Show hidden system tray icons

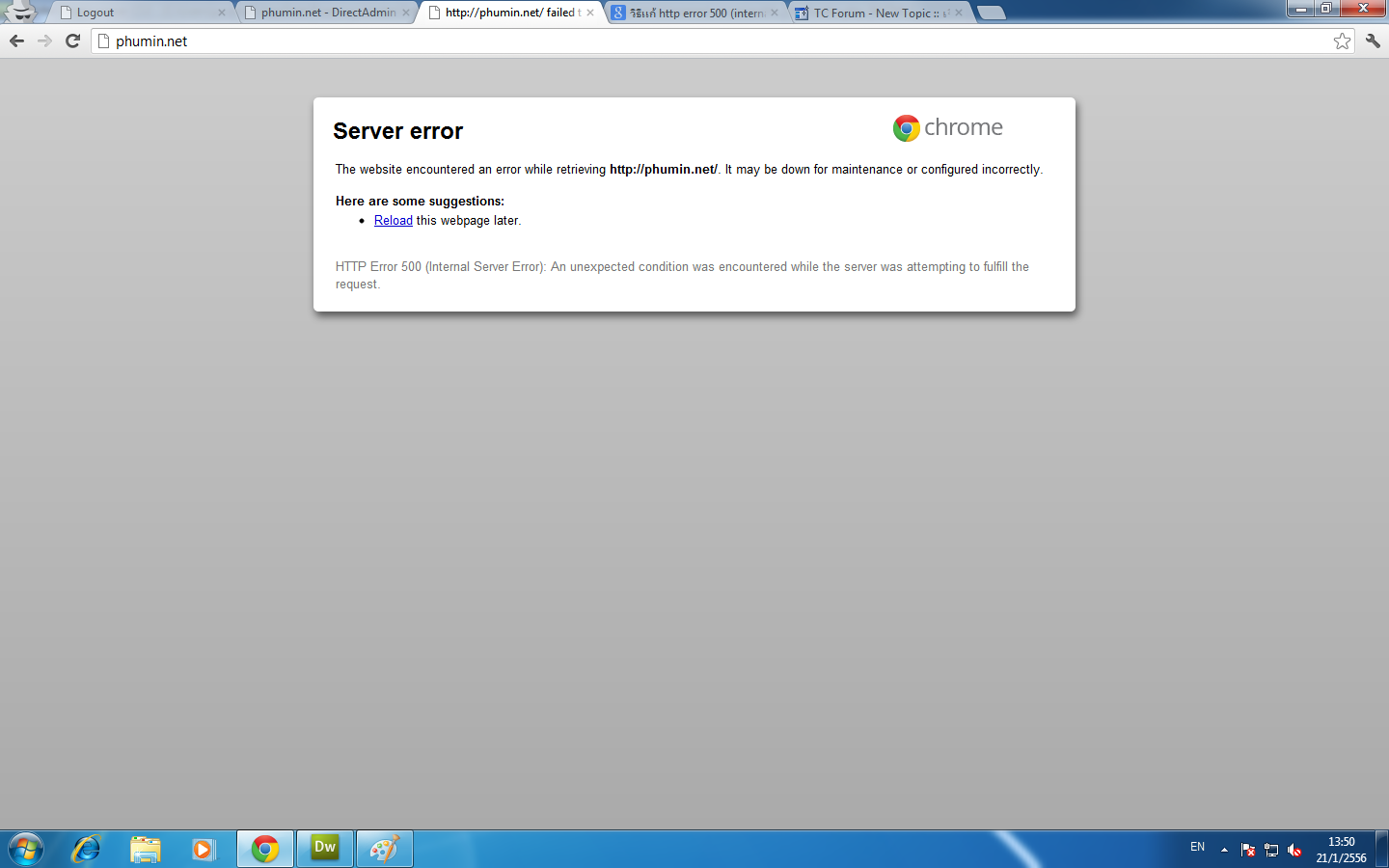click(x=1224, y=850)
